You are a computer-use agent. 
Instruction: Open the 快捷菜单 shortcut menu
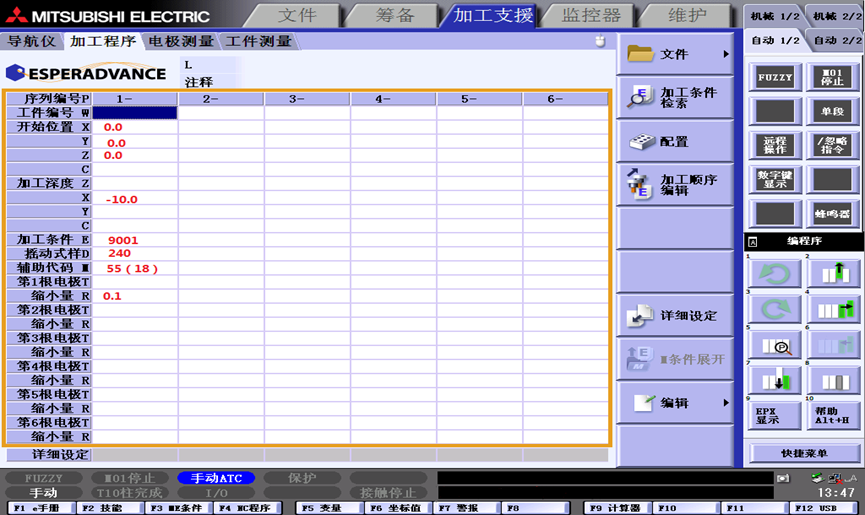click(803, 453)
